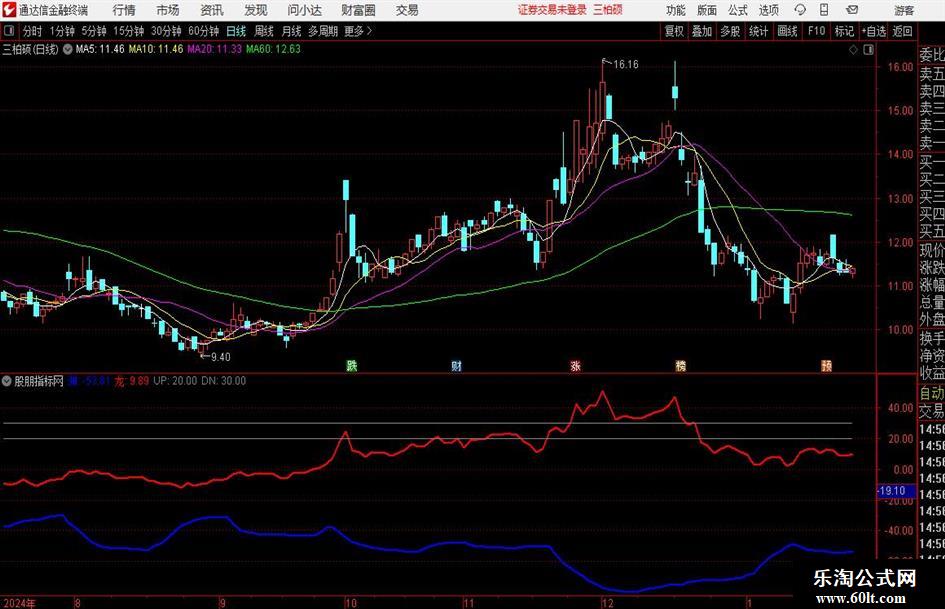Open the 市场 menu
Viewport: 945px width, 609px height.
[168, 10]
